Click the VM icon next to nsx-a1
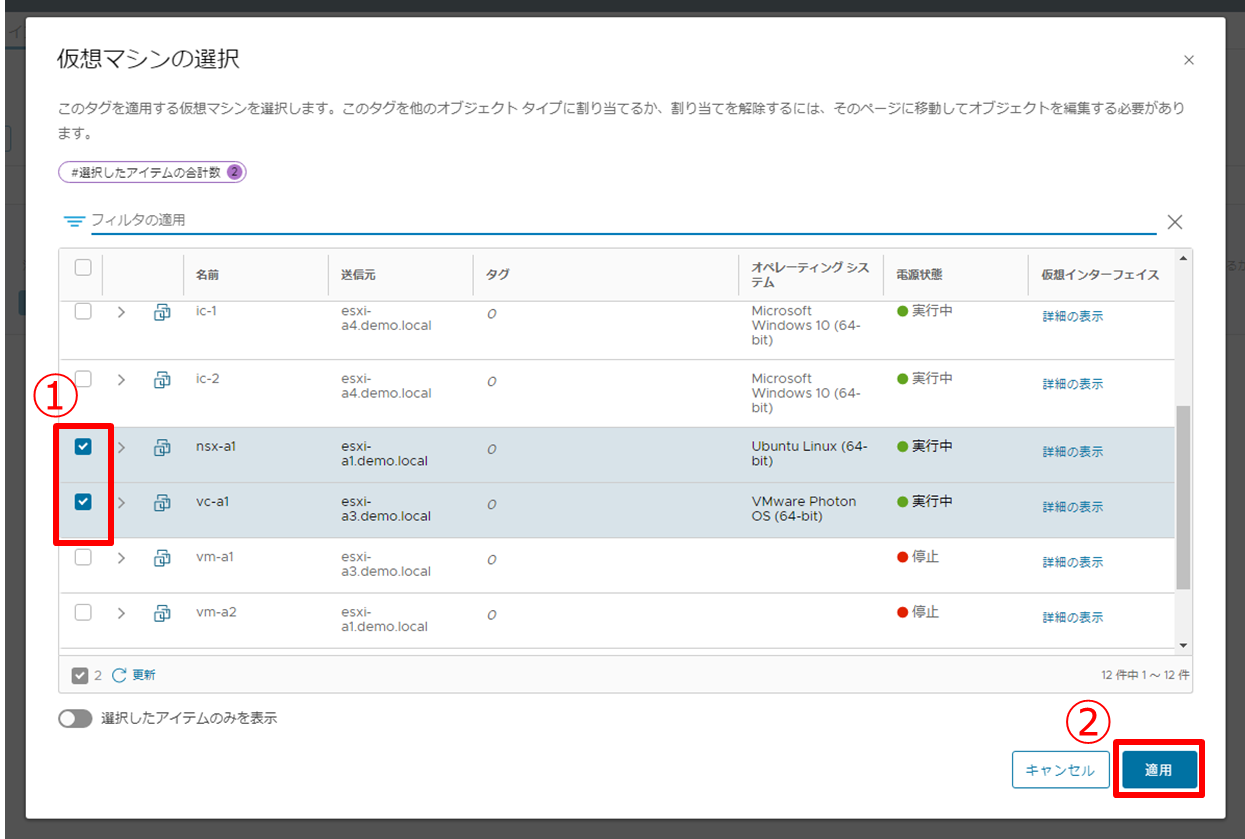The height and width of the screenshot is (839, 1245). [161, 448]
